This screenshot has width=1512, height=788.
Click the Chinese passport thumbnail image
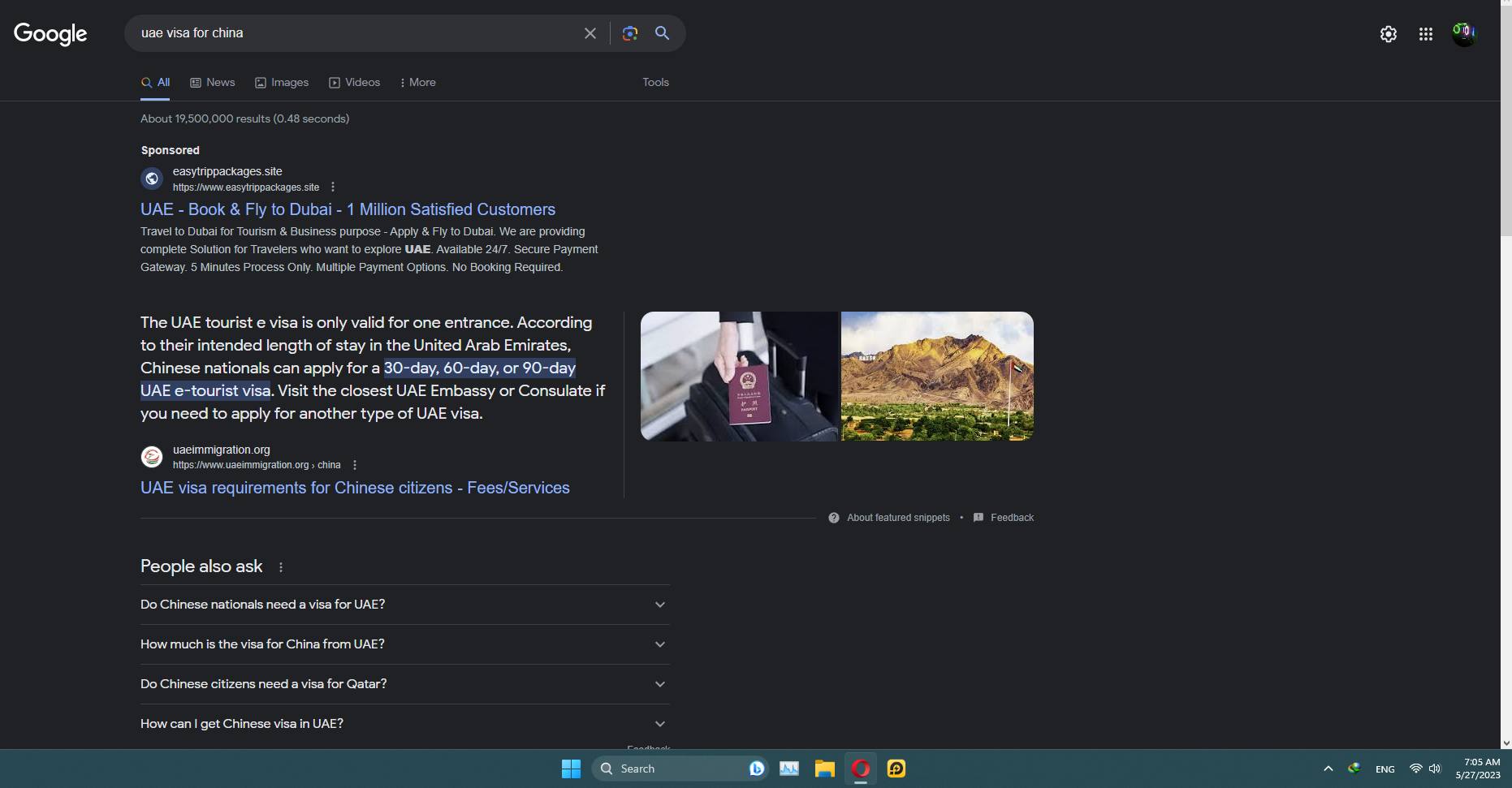738,377
